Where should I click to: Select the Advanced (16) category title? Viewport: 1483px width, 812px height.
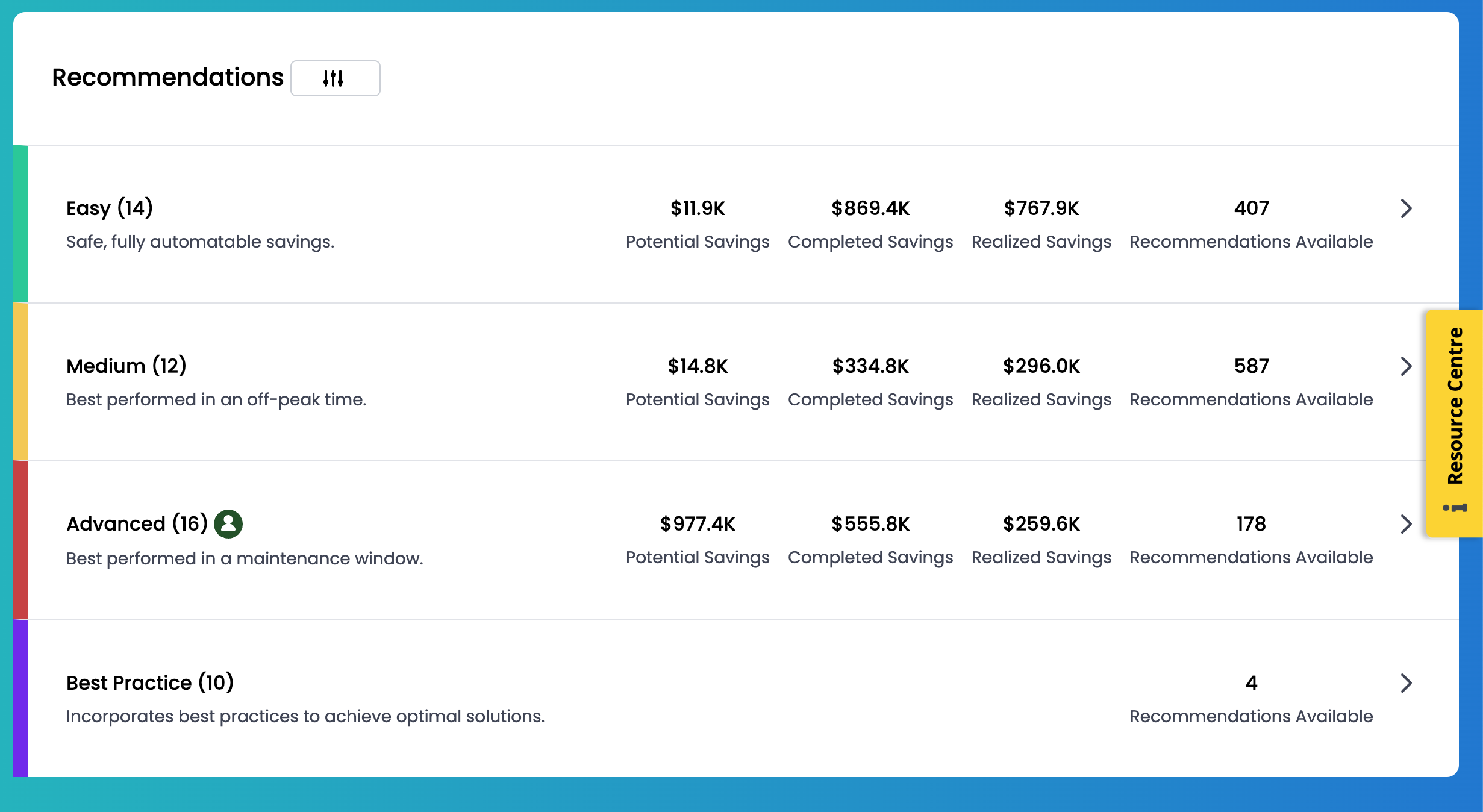[137, 523]
